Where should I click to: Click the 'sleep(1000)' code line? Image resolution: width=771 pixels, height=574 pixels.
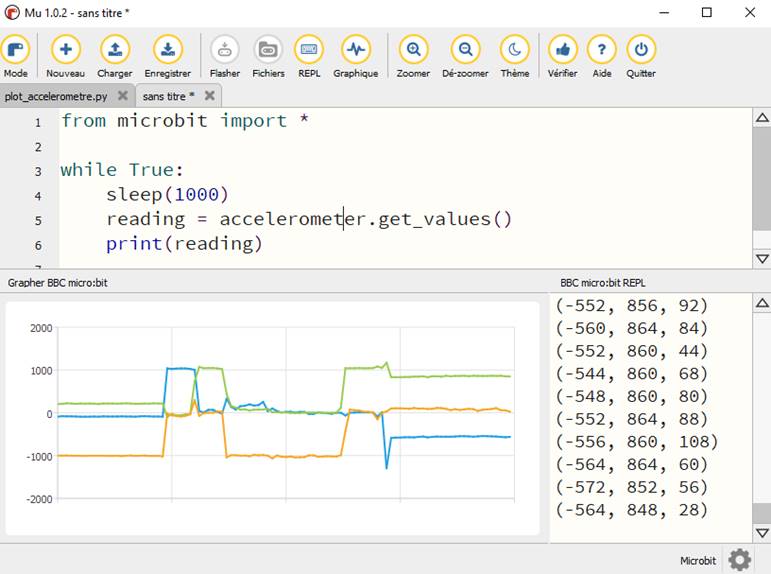167,194
